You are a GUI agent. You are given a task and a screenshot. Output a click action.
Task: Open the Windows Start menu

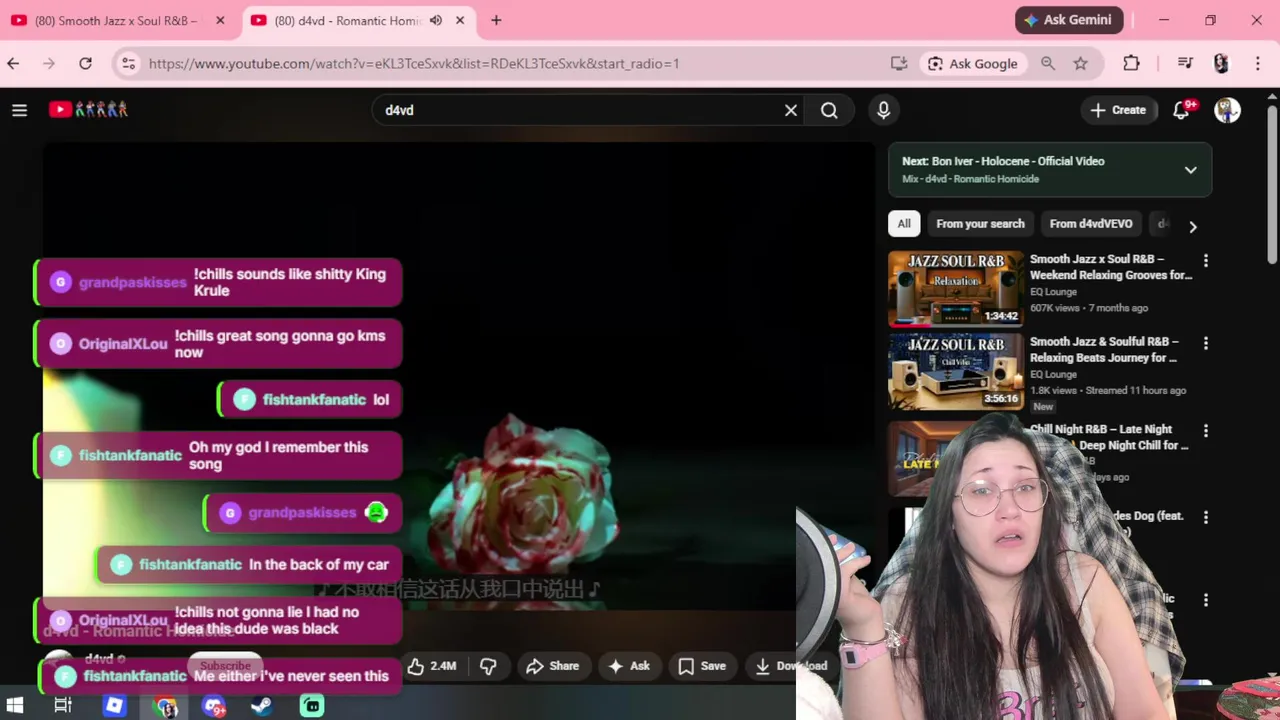pyautogui.click(x=14, y=706)
